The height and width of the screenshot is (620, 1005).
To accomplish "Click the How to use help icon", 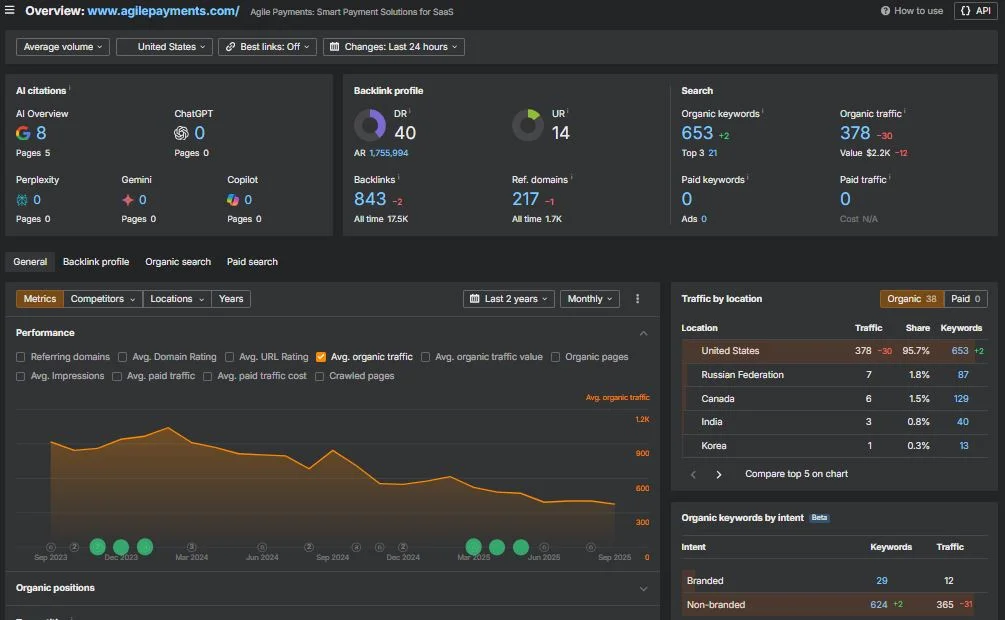I will tap(885, 11).
